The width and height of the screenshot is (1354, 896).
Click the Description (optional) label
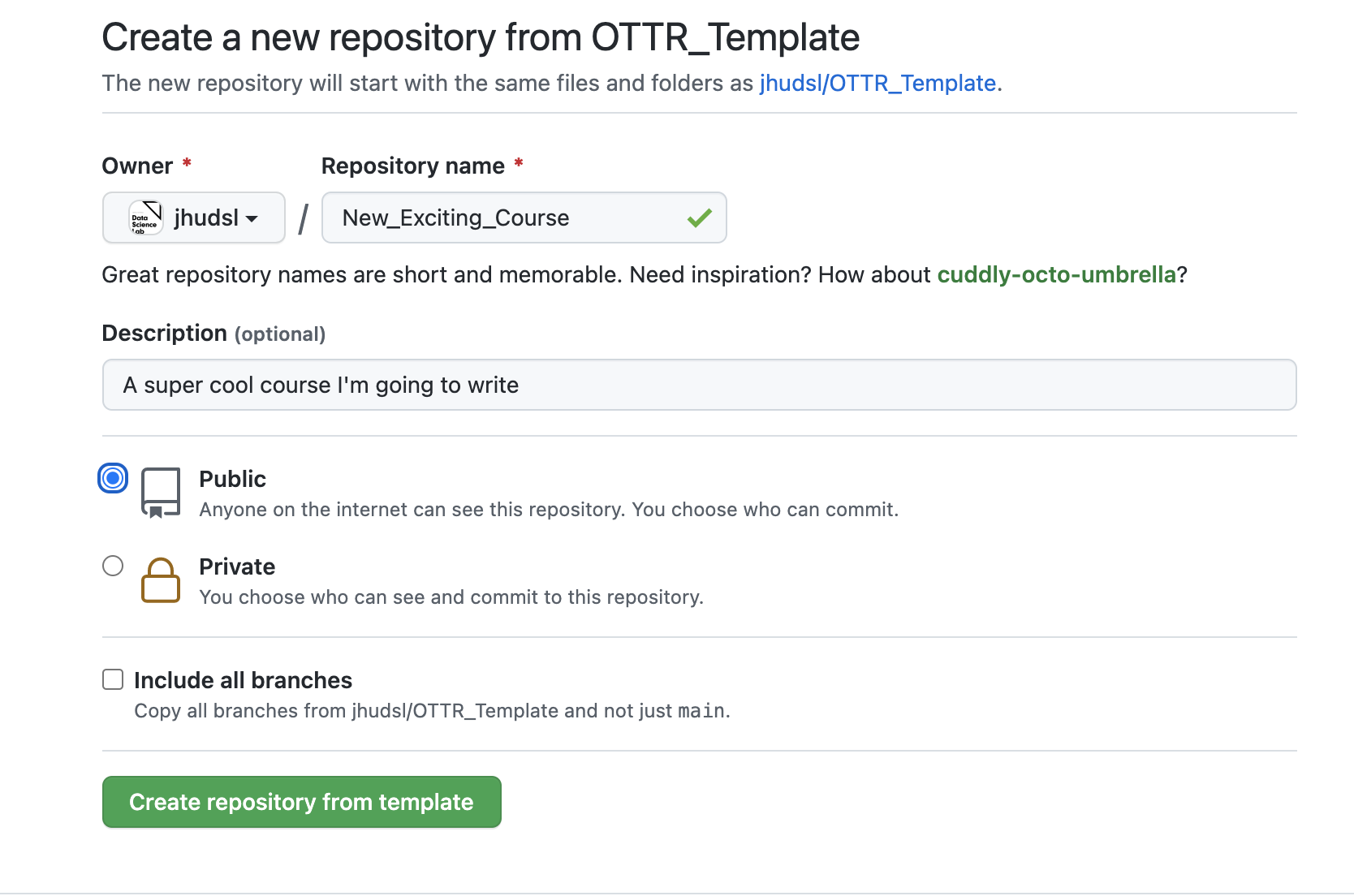213,334
